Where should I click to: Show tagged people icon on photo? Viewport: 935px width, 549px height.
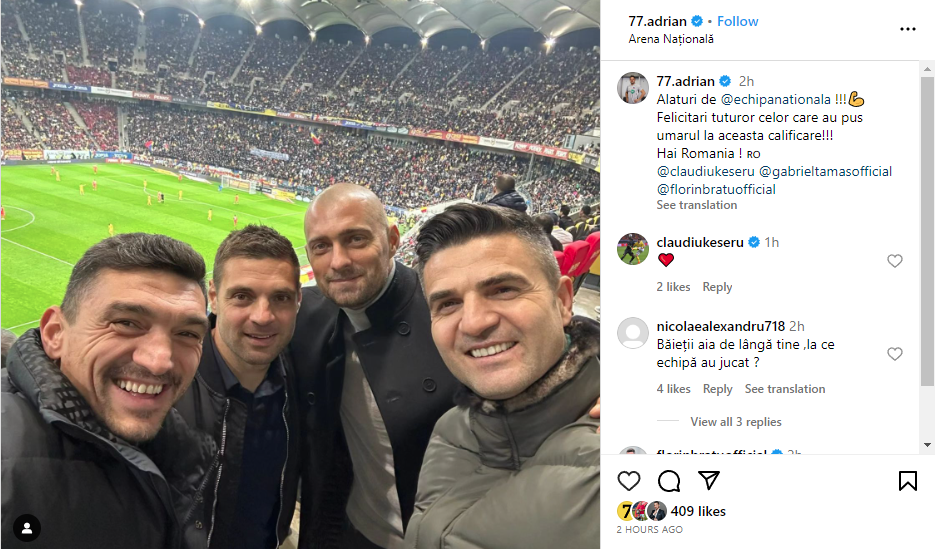27,528
